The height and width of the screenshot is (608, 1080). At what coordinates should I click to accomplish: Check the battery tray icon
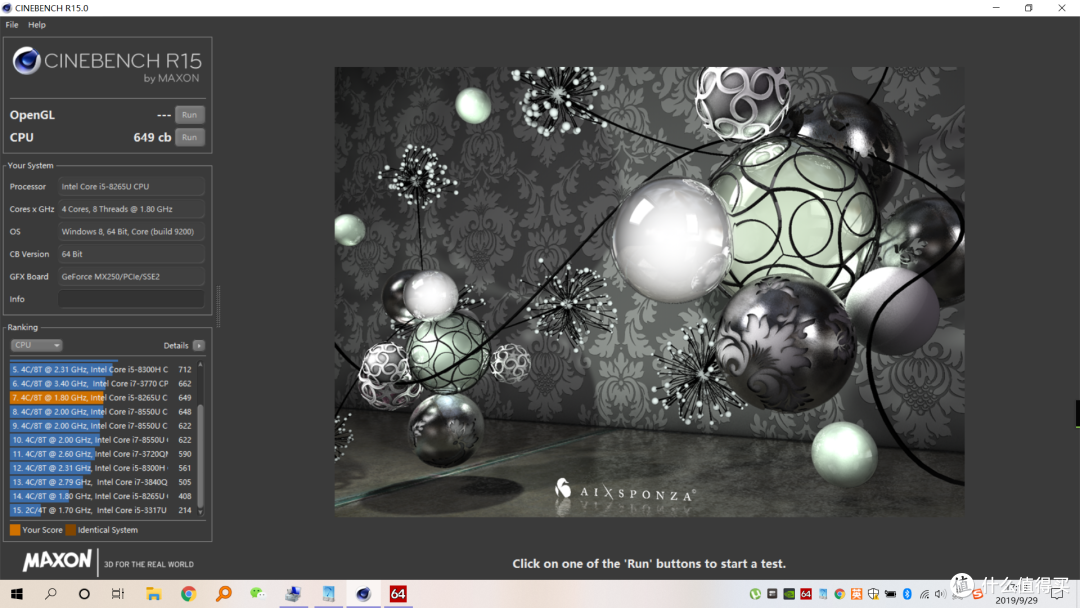point(891,594)
